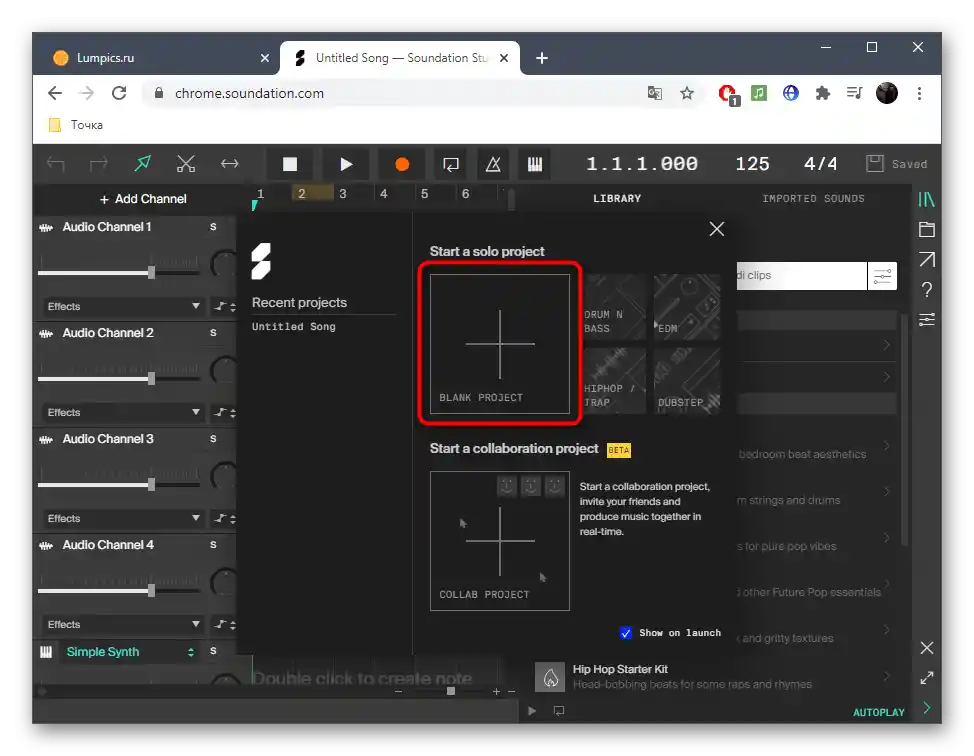Open the Untitled Song recent project

pos(293,327)
